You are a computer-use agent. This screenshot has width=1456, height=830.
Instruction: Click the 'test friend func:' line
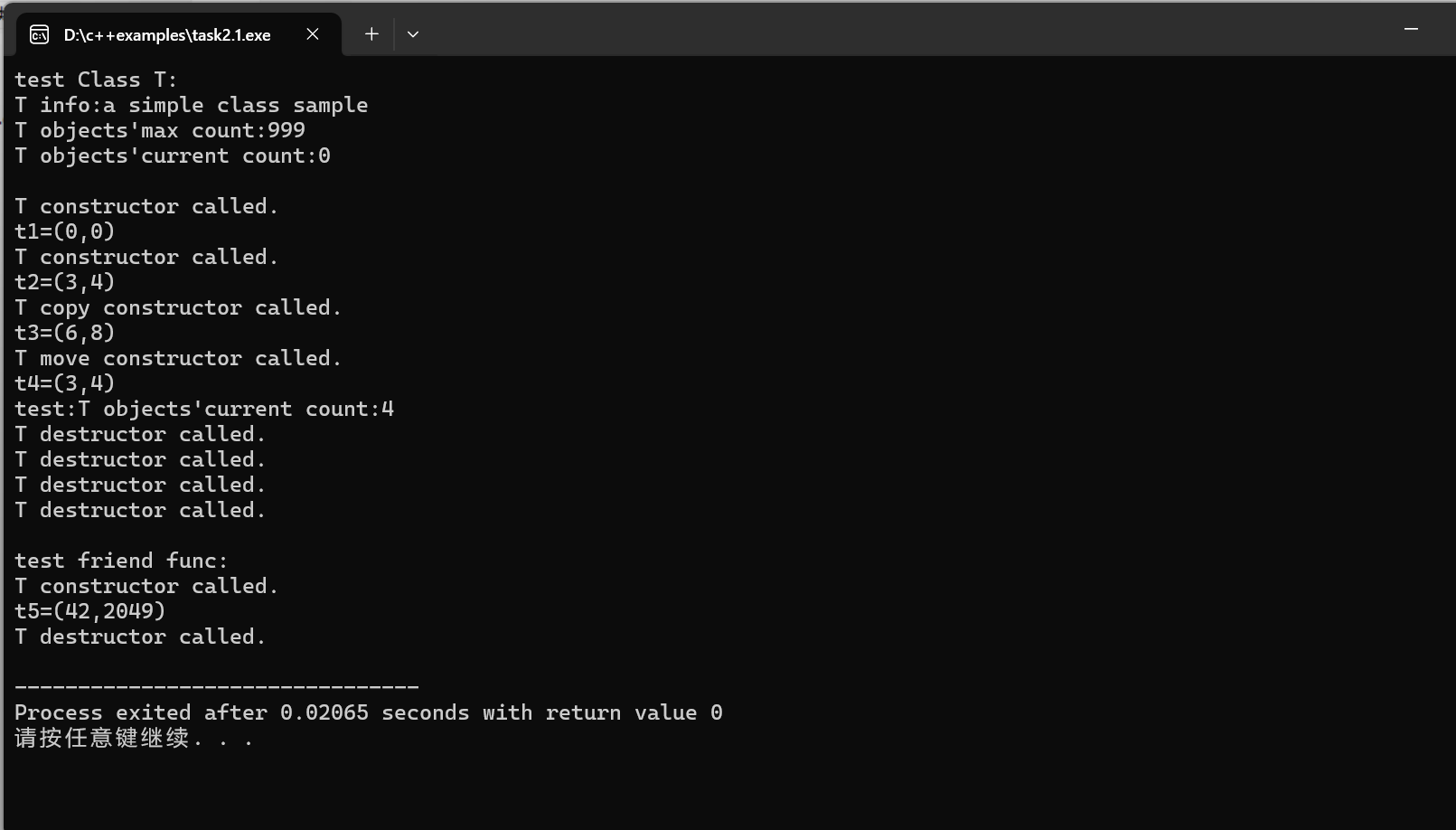[121, 561]
